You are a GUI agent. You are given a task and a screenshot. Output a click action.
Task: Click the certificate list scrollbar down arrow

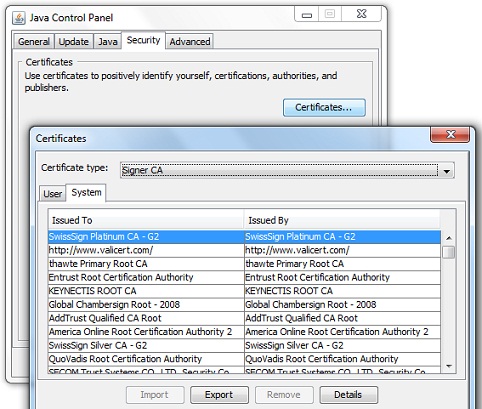(x=449, y=366)
